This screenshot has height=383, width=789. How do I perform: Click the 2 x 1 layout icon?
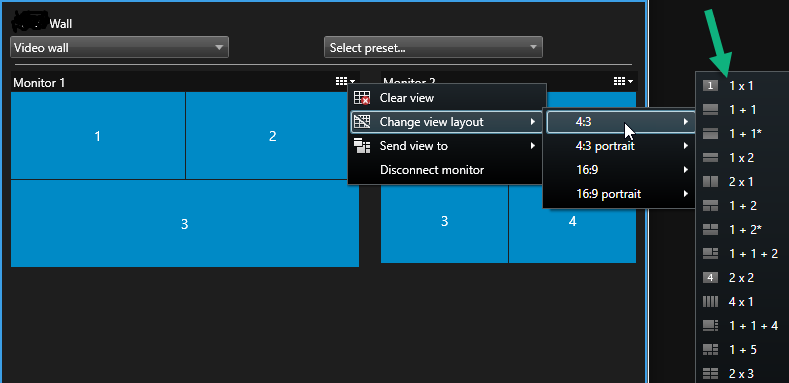pyautogui.click(x=710, y=182)
